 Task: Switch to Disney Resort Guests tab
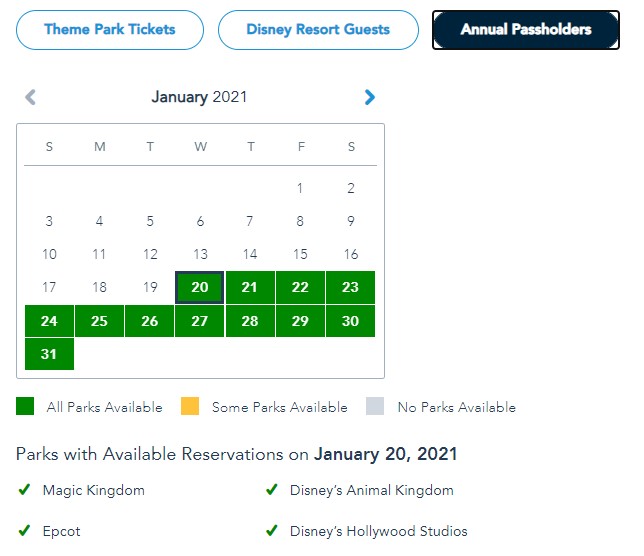(318, 30)
